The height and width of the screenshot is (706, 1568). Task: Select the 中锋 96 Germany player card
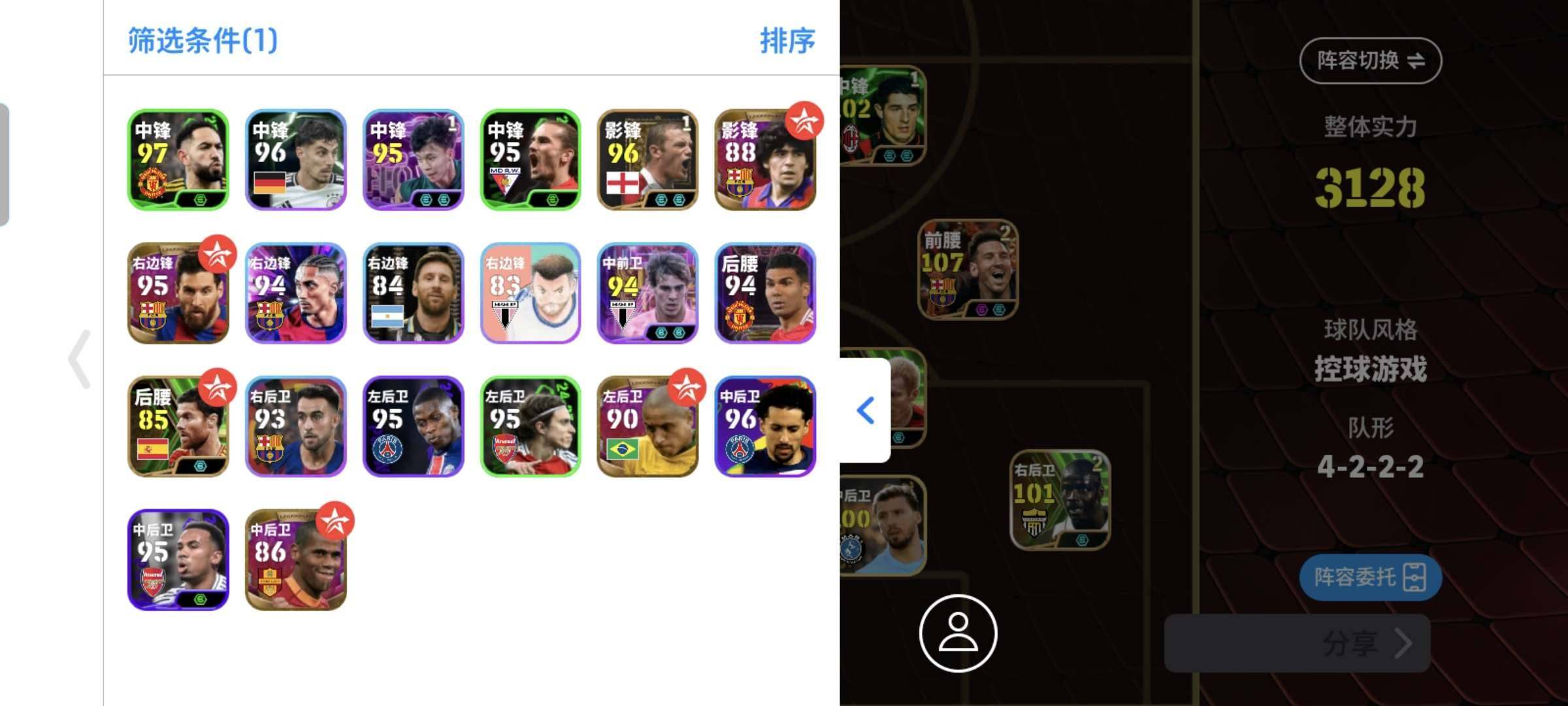point(296,160)
